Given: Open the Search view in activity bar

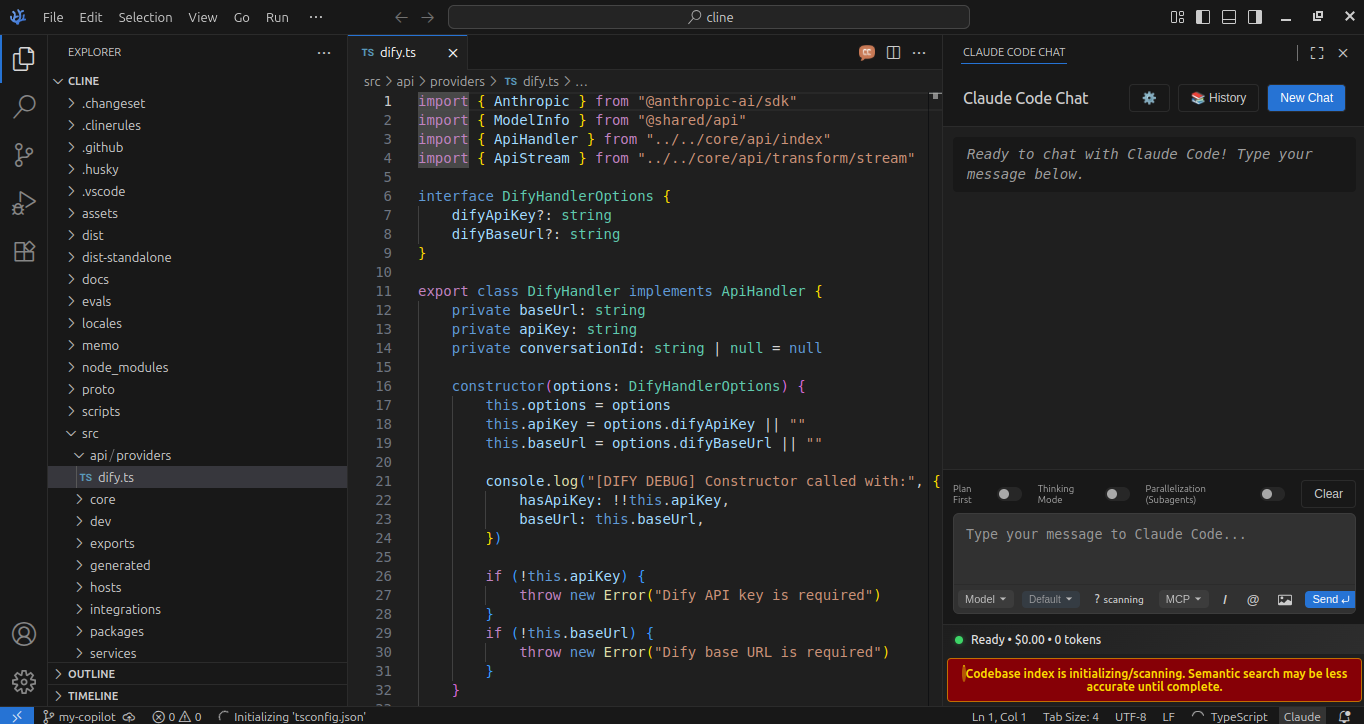Looking at the screenshot, I should pos(24,105).
